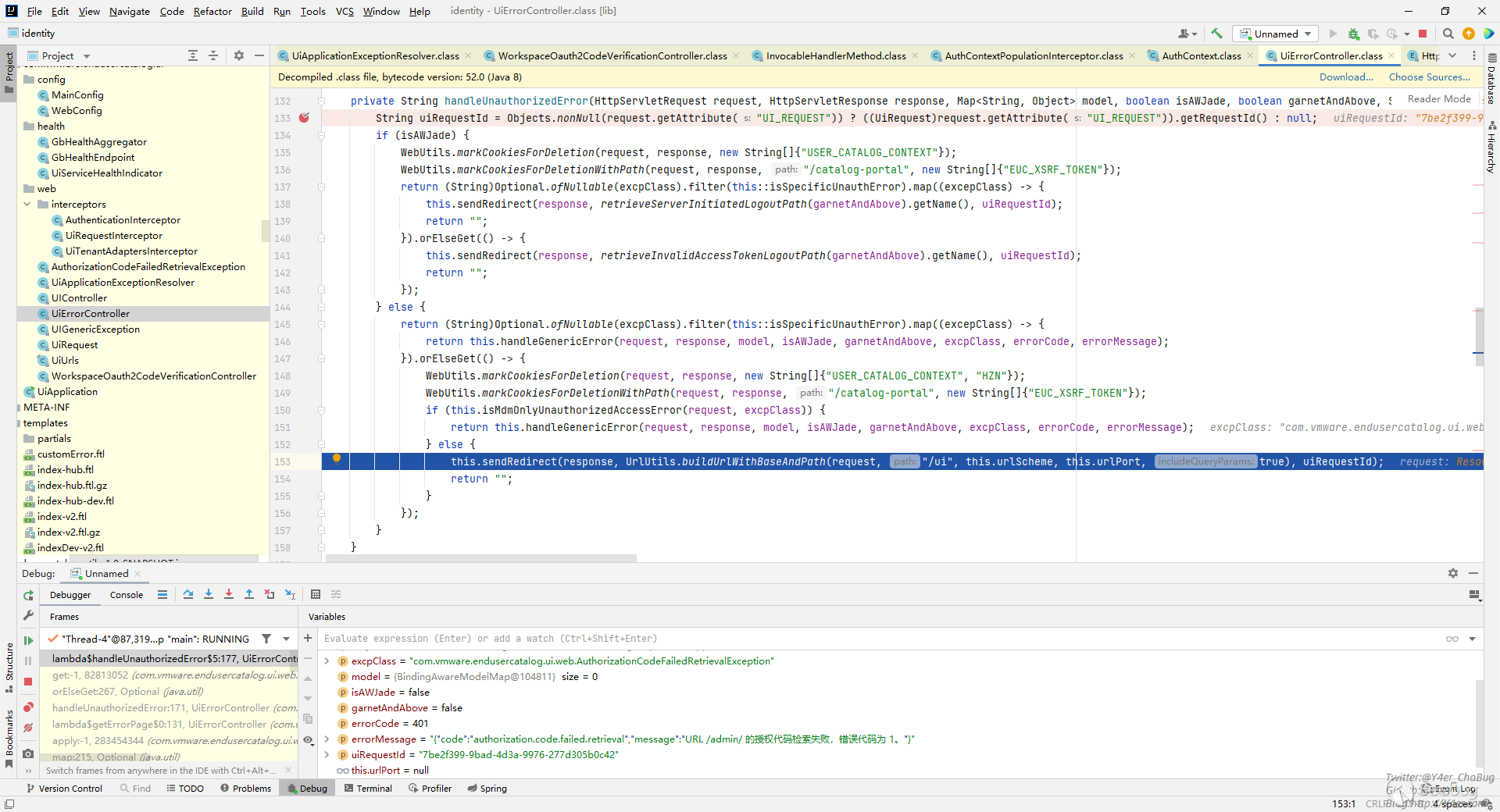
Task: Click the Choose Sources link
Action: tap(1429, 77)
